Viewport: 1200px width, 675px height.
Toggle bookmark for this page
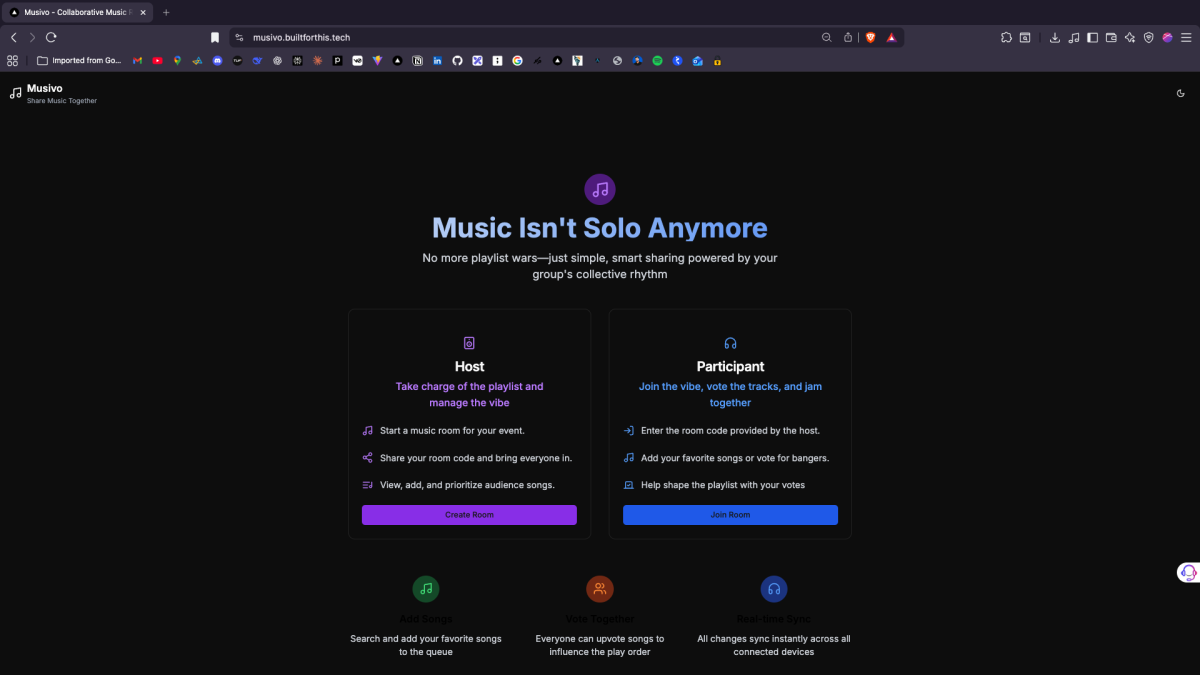(215, 37)
